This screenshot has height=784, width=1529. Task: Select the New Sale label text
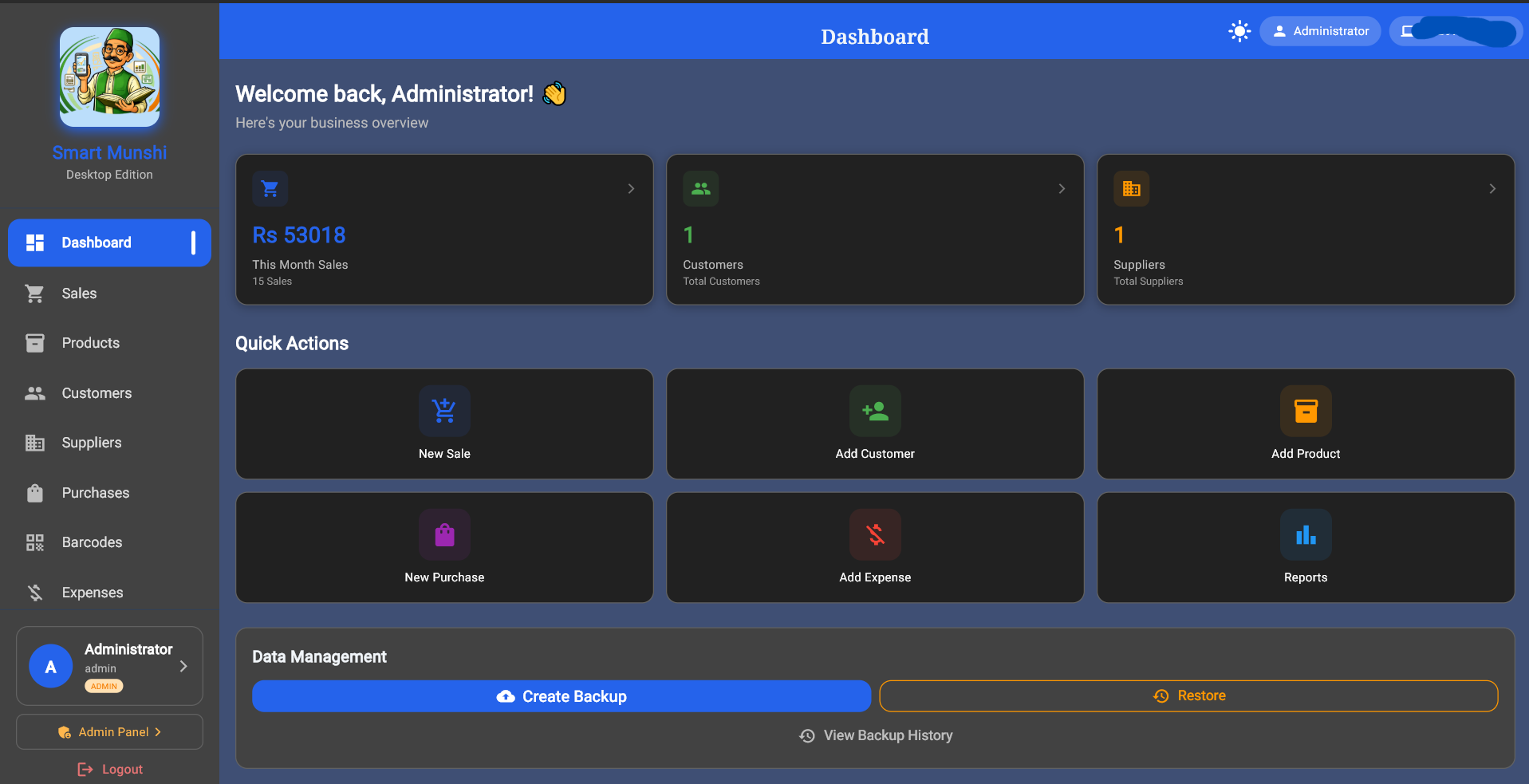pos(444,454)
